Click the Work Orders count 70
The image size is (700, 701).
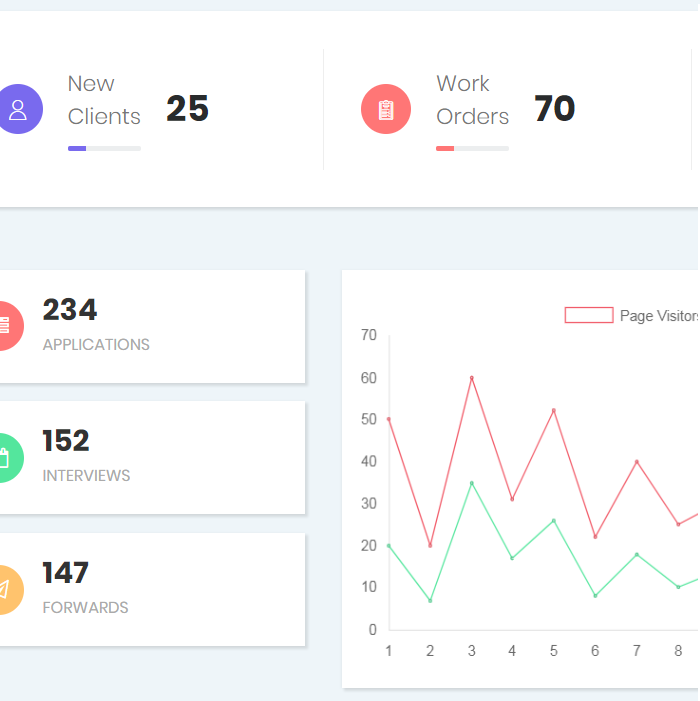point(554,109)
